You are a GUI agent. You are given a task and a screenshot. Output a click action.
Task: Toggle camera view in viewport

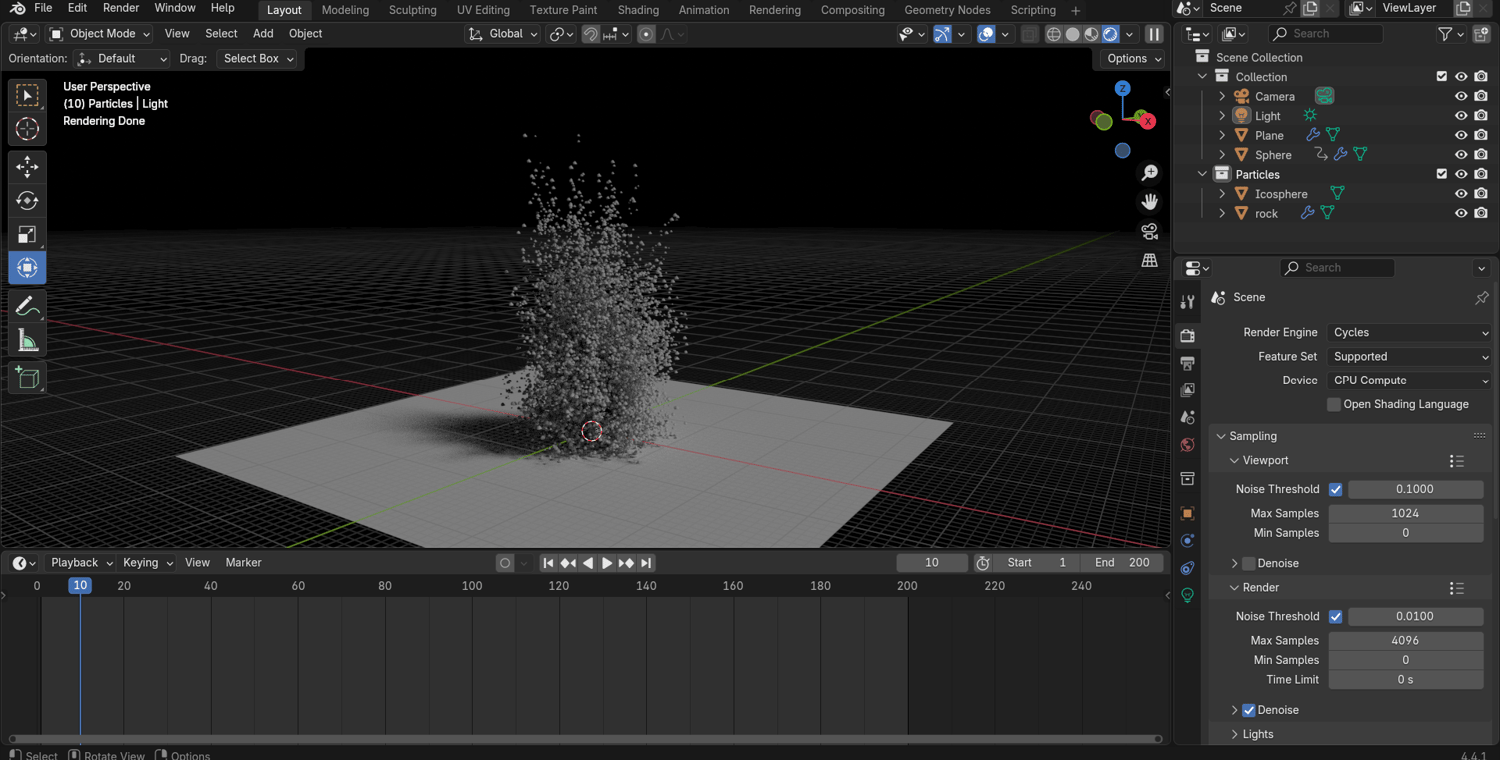pos(1149,231)
